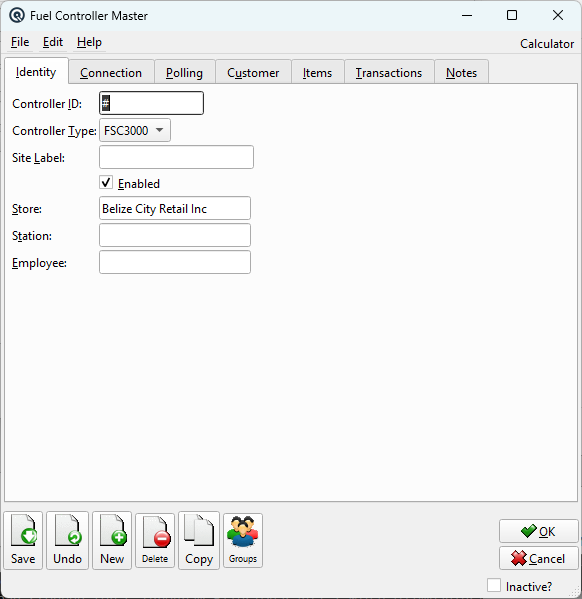Open the Groups people icon

pos(243,540)
